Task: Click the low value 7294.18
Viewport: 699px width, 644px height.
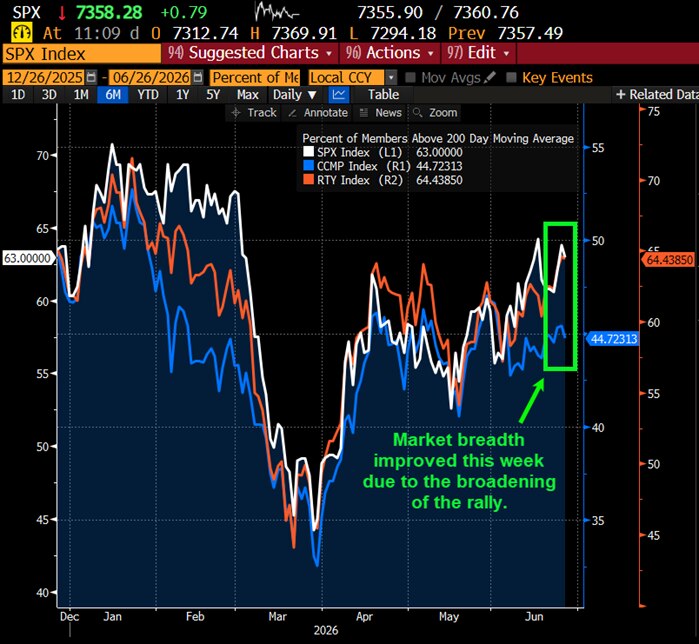Action: [403, 33]
